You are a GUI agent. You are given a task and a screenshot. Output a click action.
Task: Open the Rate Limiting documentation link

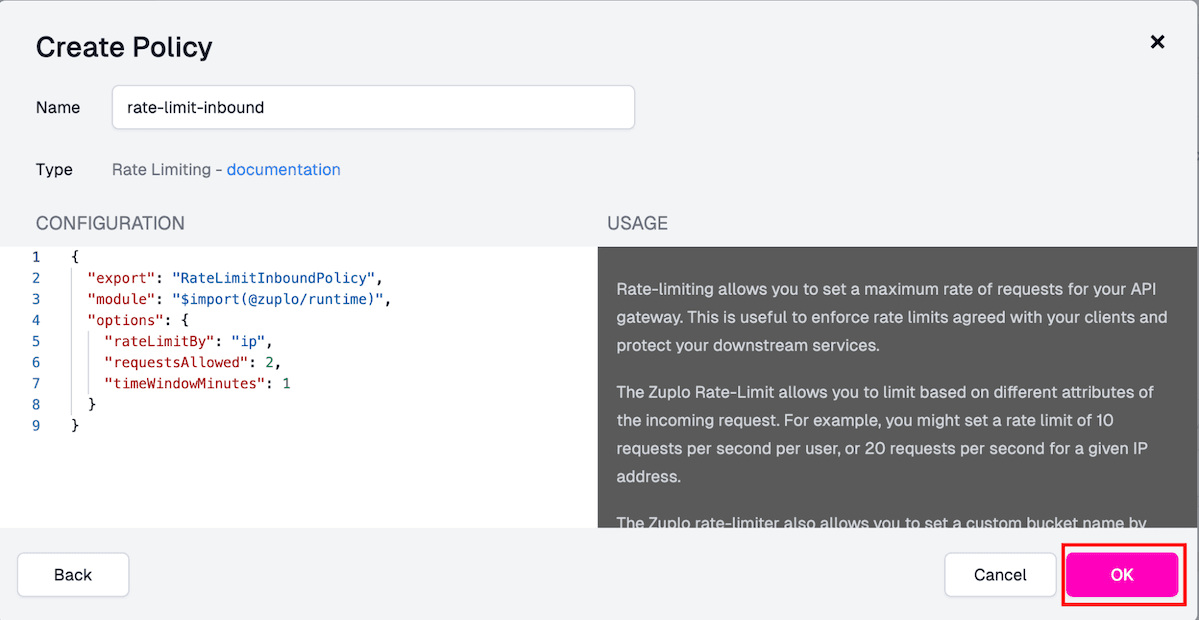[x=283, y=169]
